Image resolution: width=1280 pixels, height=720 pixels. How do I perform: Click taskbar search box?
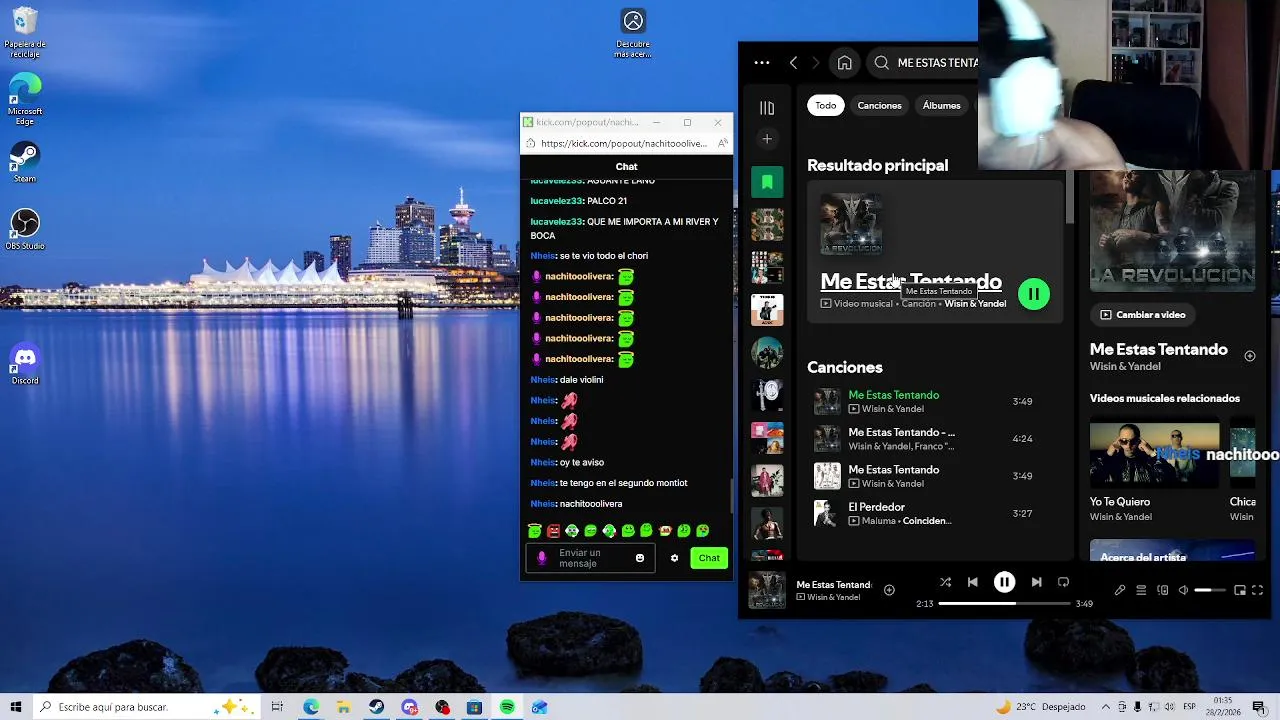(145, 707)
